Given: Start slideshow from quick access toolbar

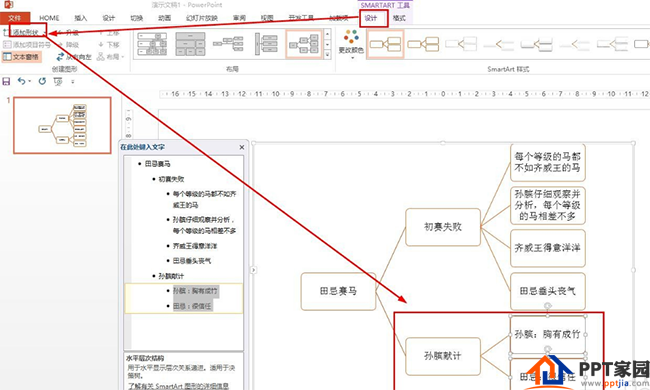Looking at the screenshot, I should click(58, 82).
